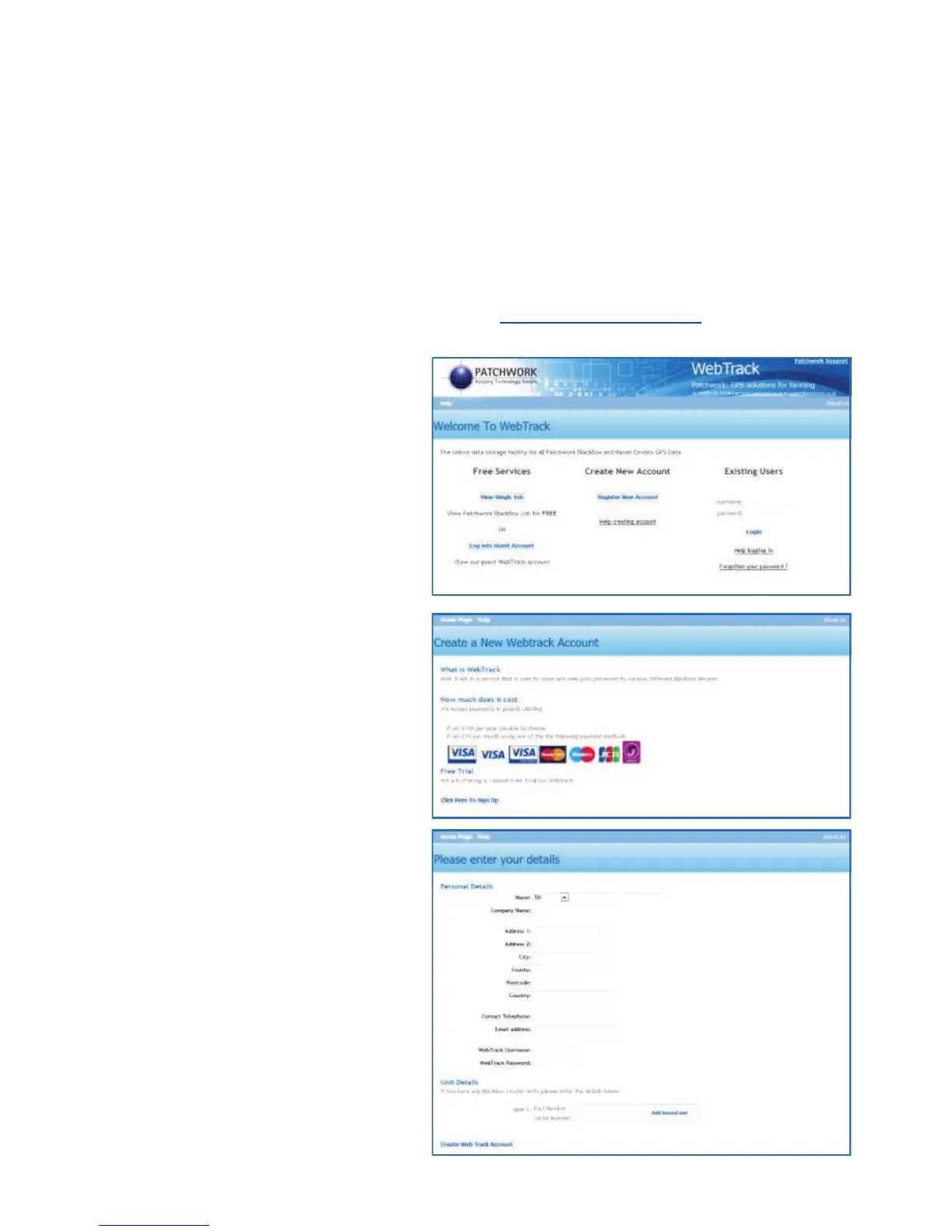Select the Existing Users heading

[754, 471]
